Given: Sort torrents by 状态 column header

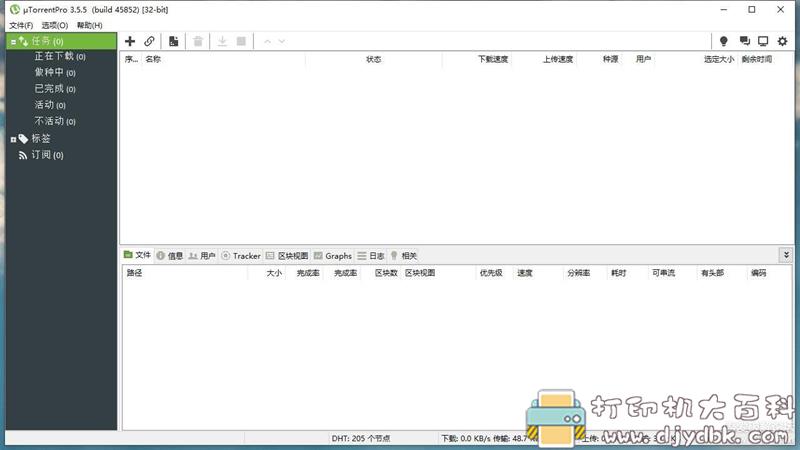Looking at the screenshot, I should [373, 59].
